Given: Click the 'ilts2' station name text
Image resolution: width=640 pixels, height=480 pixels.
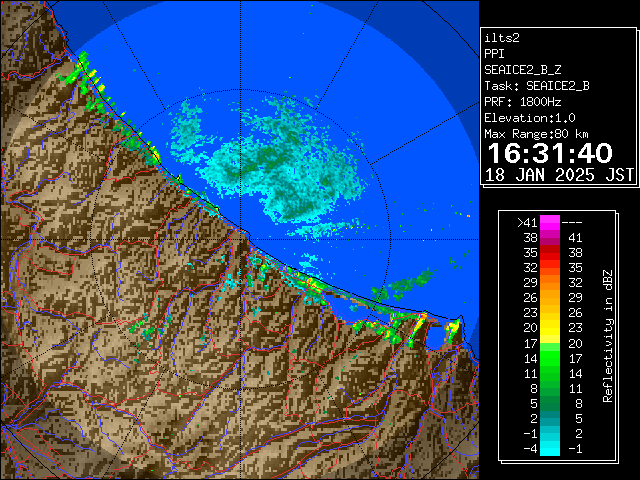Looking at the screenshot, I should coord(502,38).
